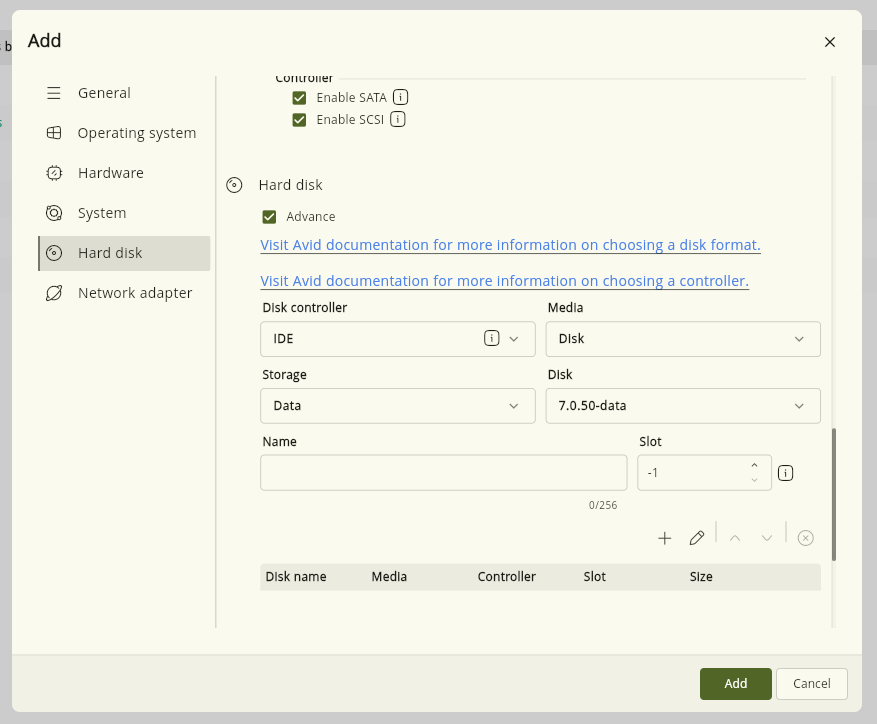Click the info icon beside Slot field
Screen dimensions: 877x724
click(785, 473)
